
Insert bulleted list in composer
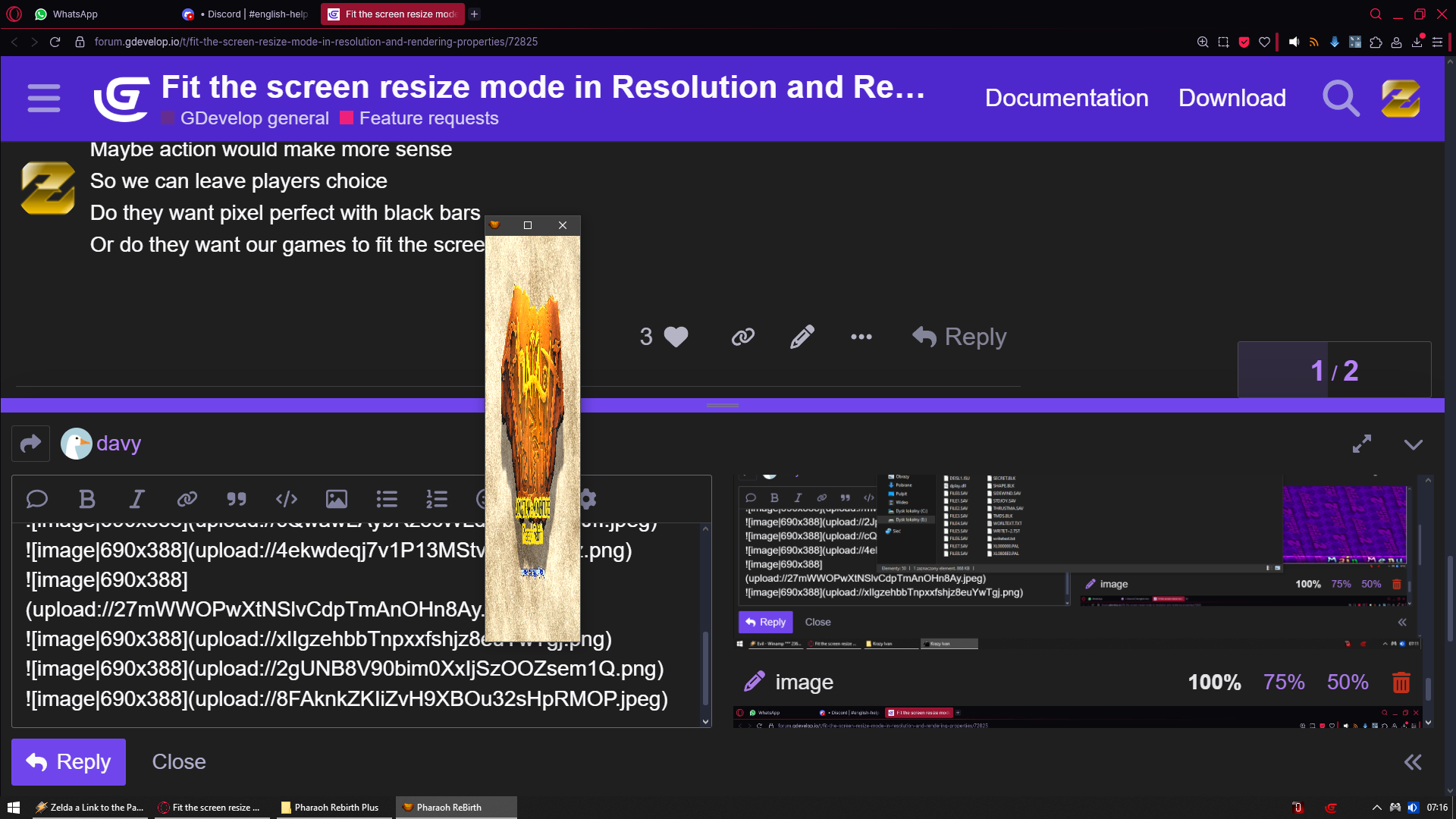pyautogui.click(x=387, y=499)
